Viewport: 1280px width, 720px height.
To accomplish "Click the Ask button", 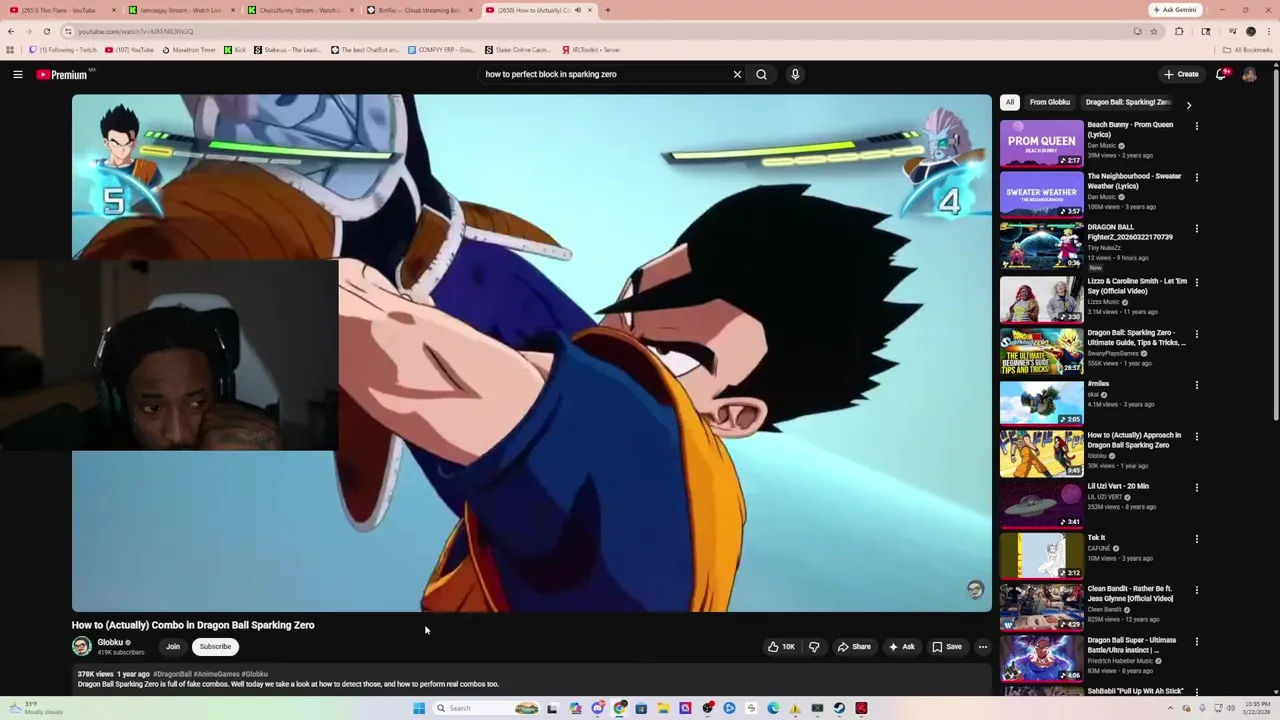I will pyautogui.click(x=901, y=647).
